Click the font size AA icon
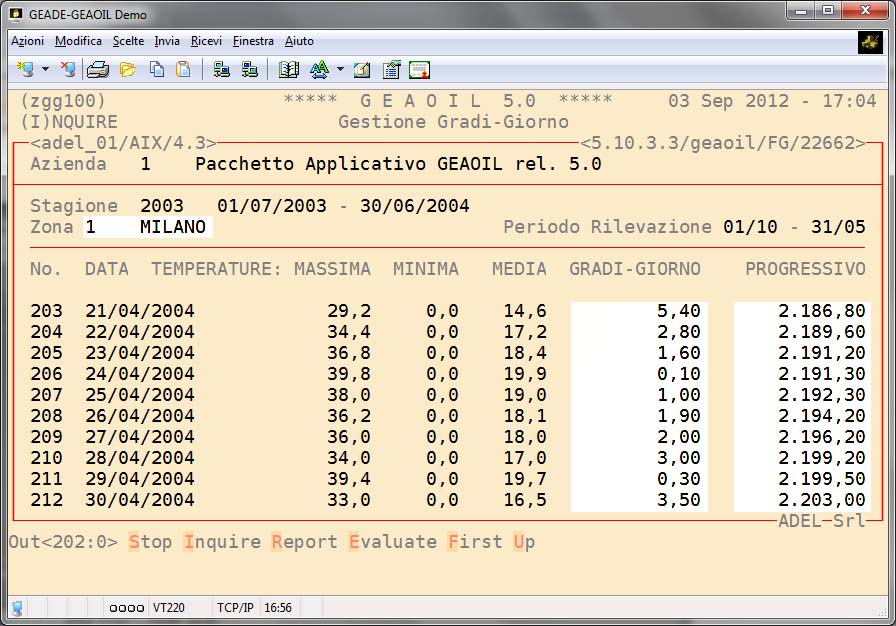Image resolution: width=896 pixels, height=626 pixels. click(319, 70)
